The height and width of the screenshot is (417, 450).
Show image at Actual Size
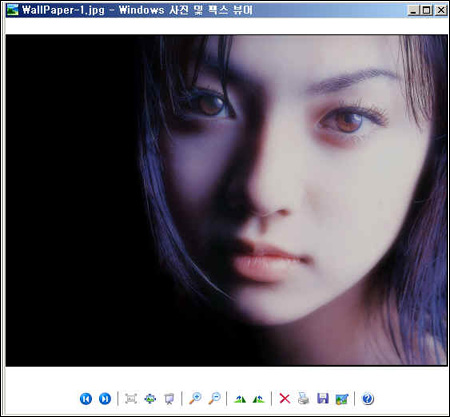pos(150,398)
